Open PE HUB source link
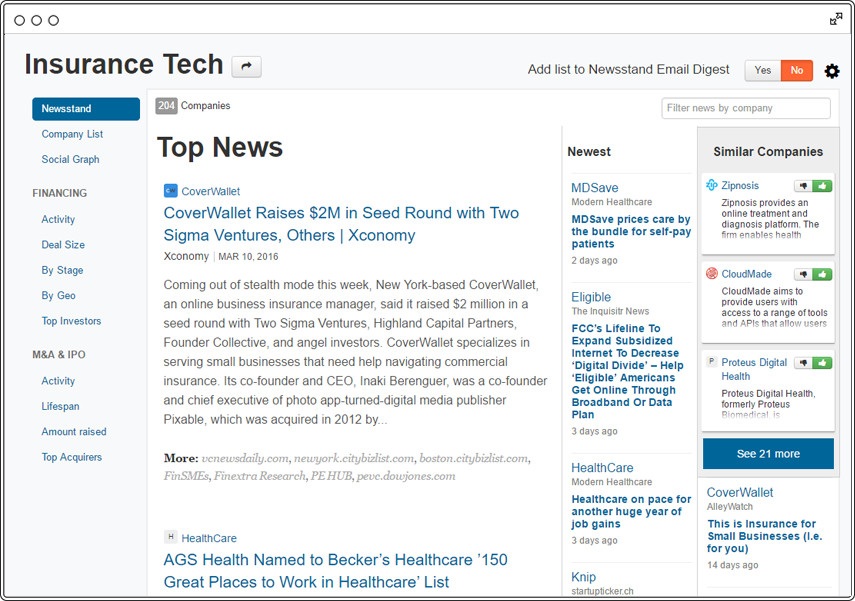Image resolution: width=855 pixels, height=601 pixels. click(x=332, y=476)
